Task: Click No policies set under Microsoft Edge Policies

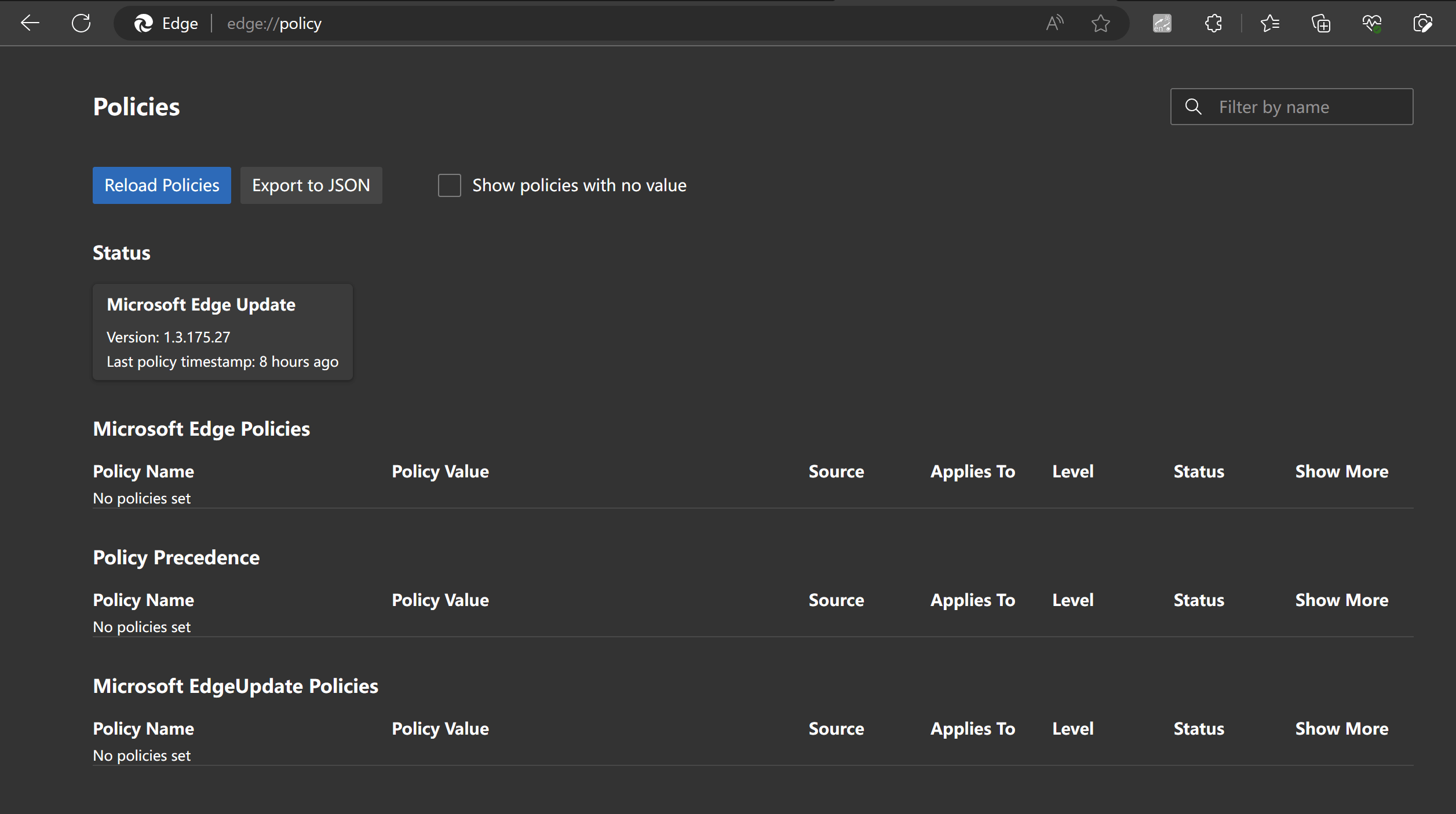Action: pyautogui.click(x=142, y=498)
